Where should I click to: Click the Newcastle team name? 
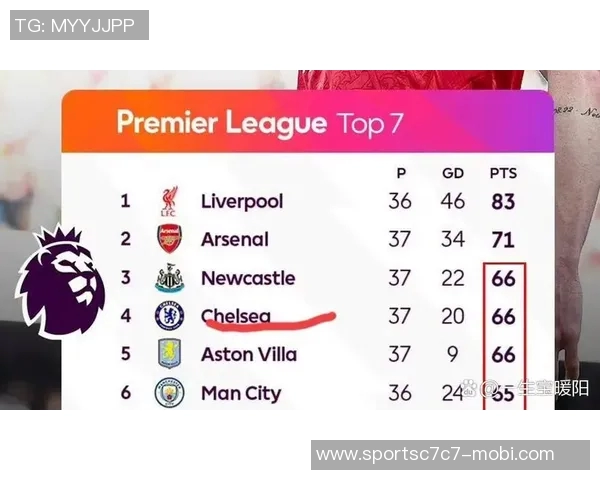pos(248,278)
